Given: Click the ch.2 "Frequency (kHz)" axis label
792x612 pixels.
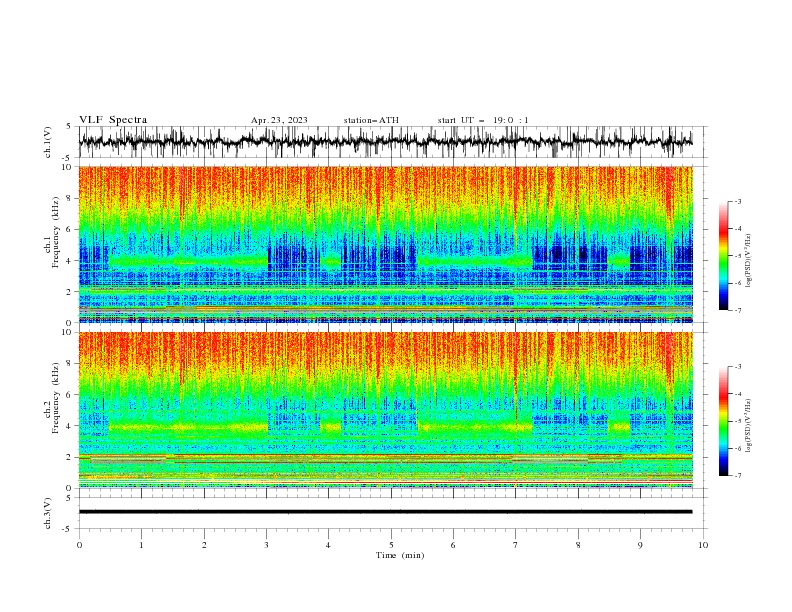Looking at the screenshot, I should coord(56,397).
